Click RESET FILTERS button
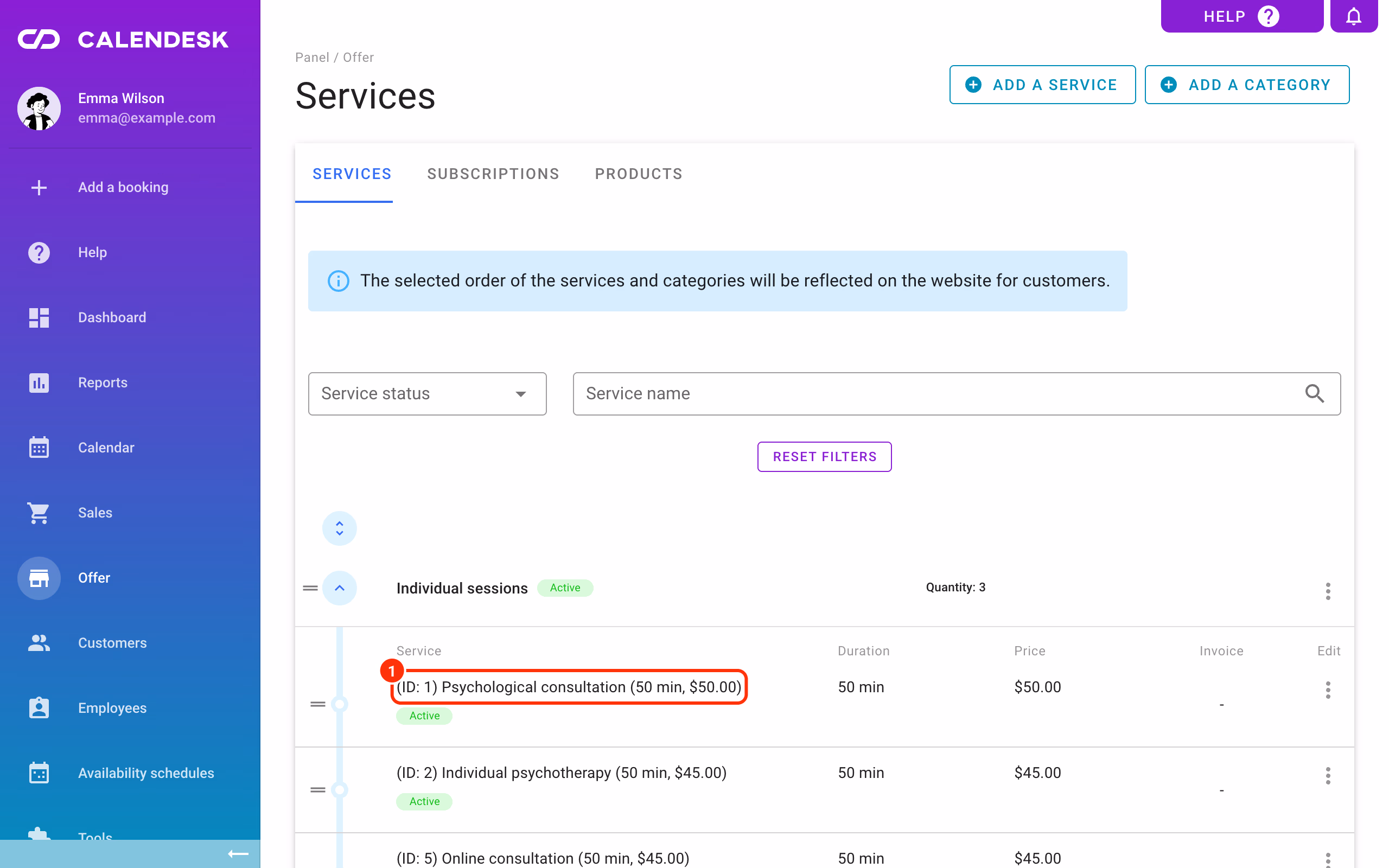The image size is (1389, 868). click(824, 456)
